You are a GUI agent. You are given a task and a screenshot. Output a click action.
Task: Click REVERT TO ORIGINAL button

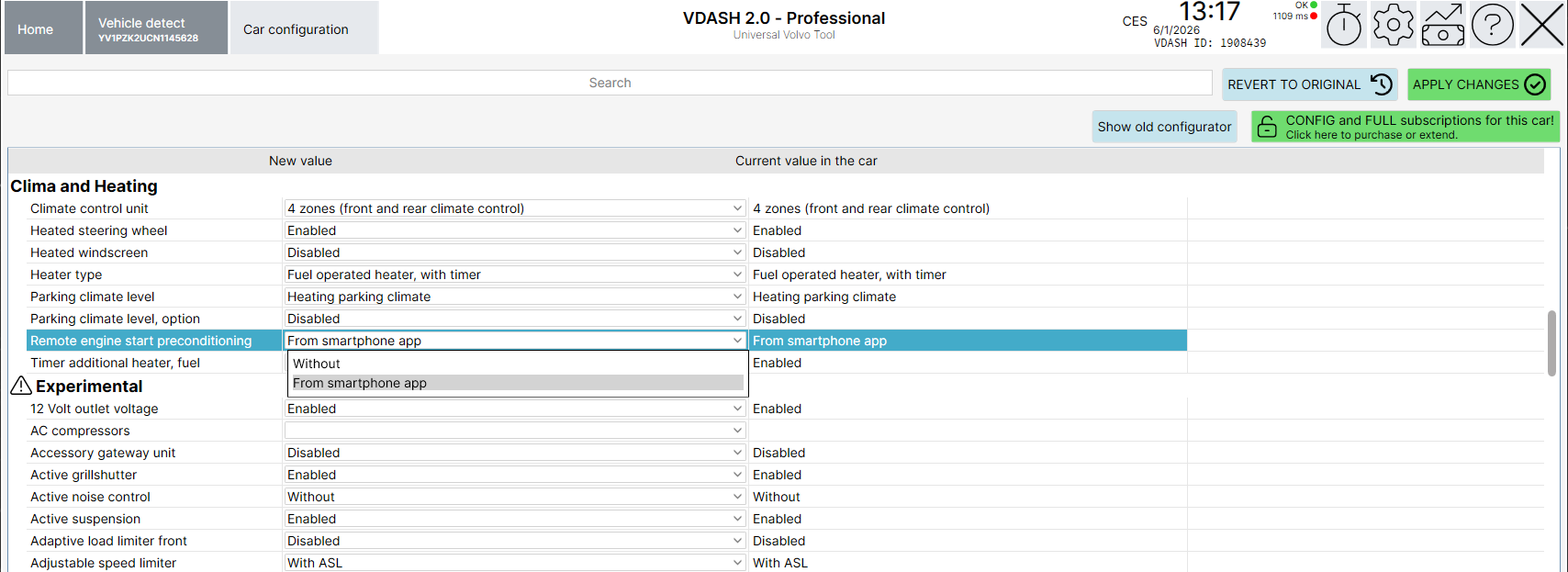click(x=1310, y=84)
